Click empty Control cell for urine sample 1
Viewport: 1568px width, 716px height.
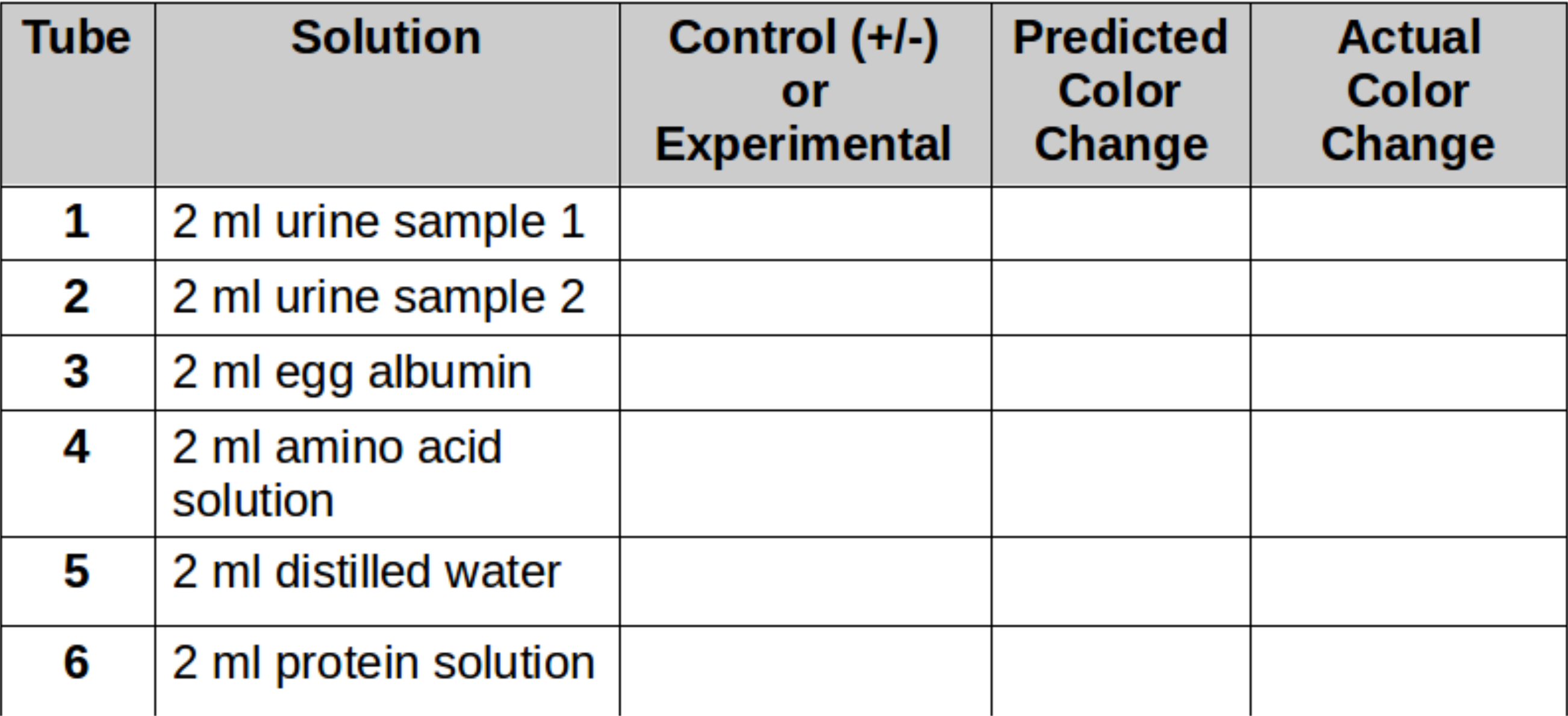[x=805, y=223]
